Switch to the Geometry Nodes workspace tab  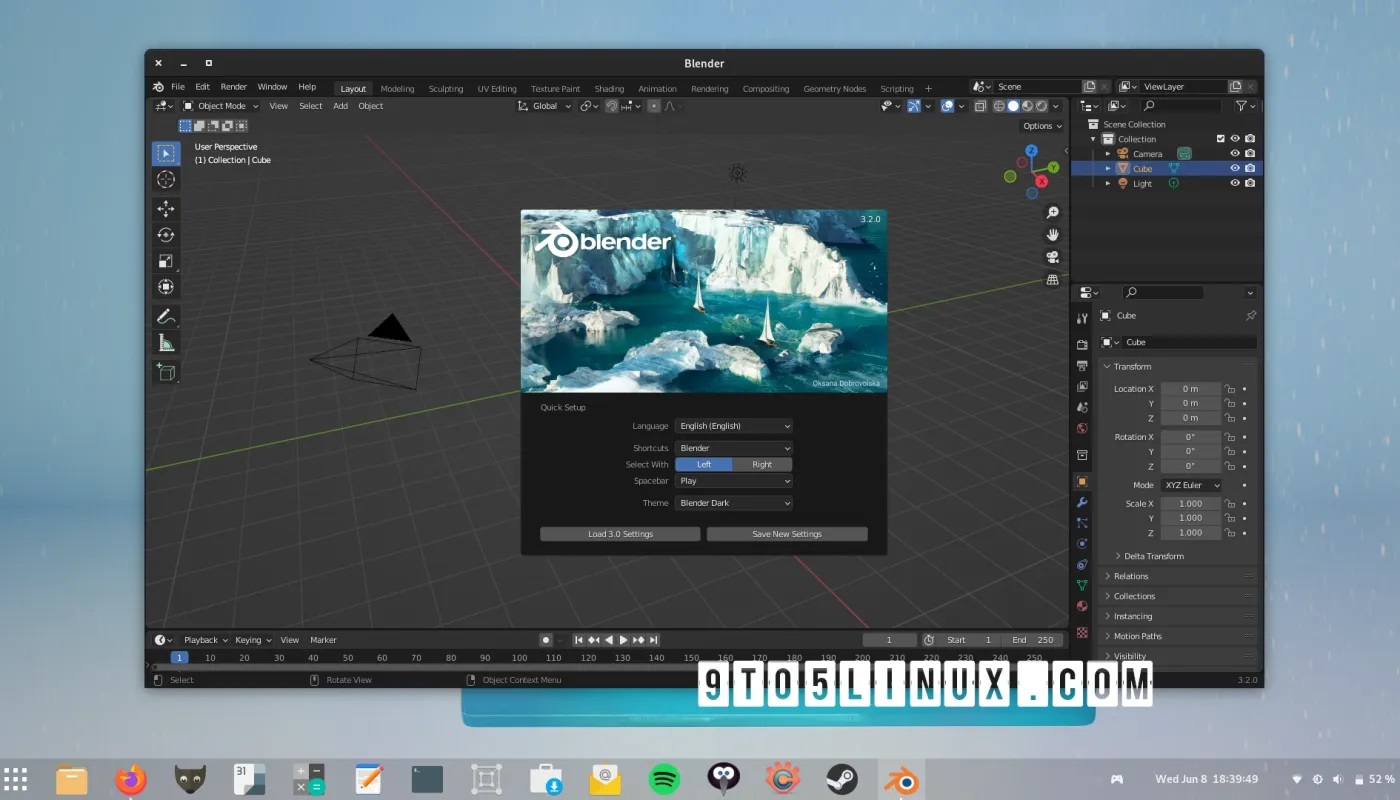[x=835, y=88]
